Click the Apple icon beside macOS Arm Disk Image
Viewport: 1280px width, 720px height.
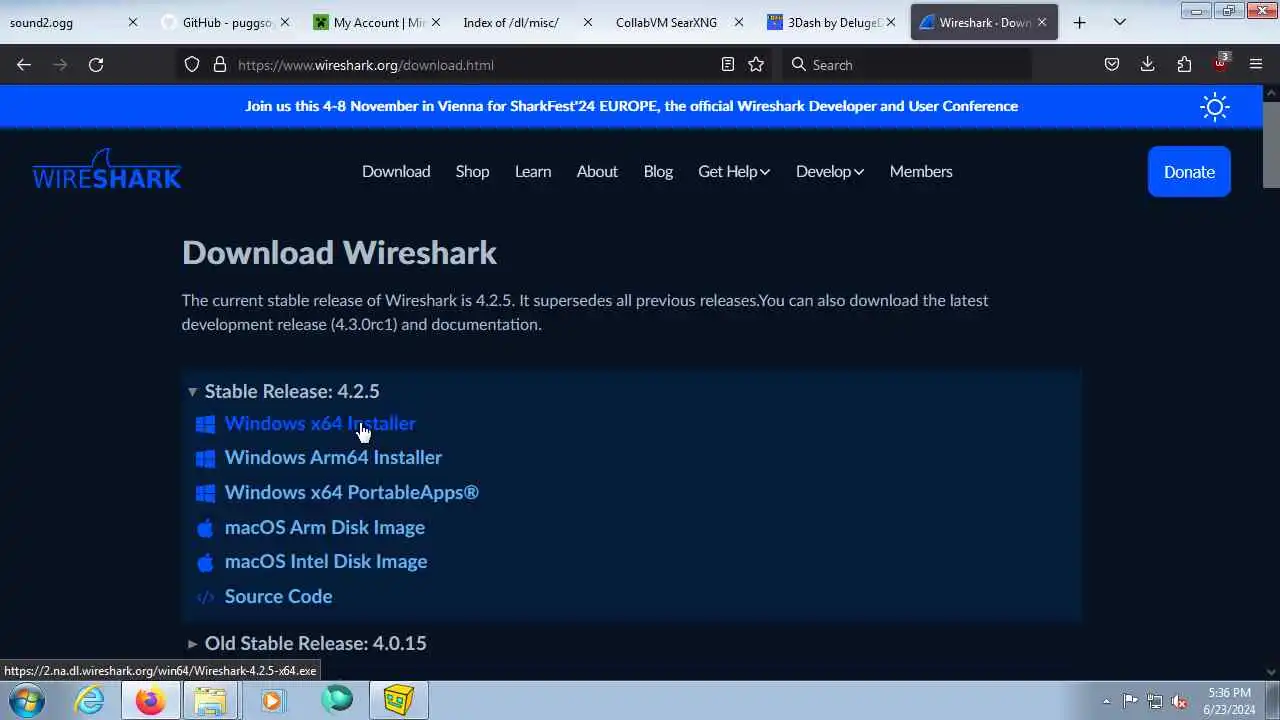tap(205, 528)
